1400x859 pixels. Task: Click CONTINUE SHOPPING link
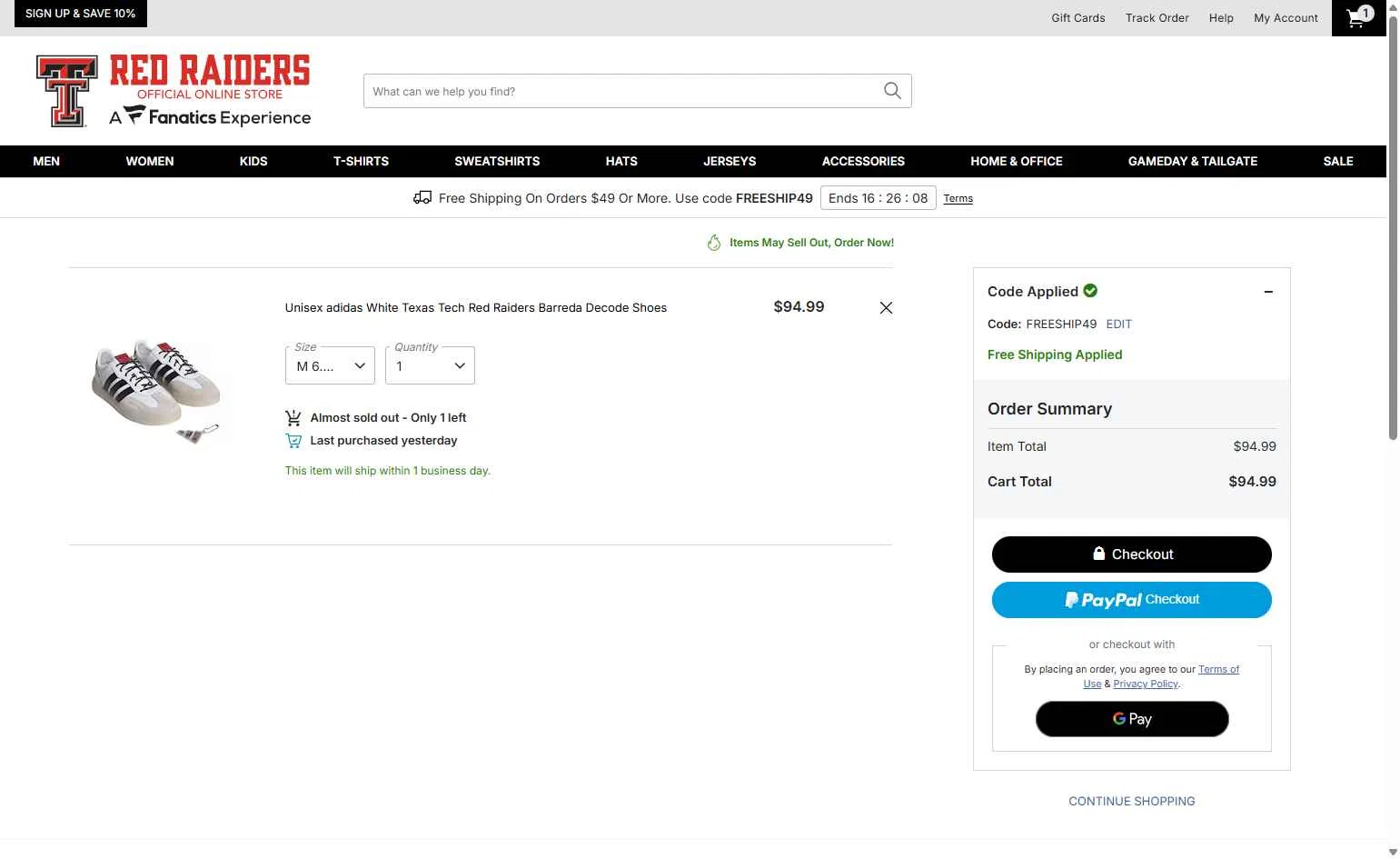tap(1132, 802)
